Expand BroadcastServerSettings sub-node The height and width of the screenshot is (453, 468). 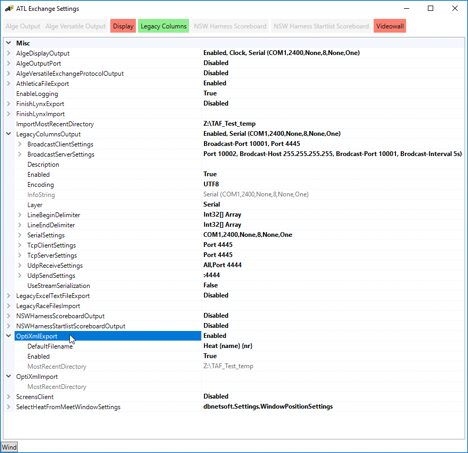tap(20, 154)
